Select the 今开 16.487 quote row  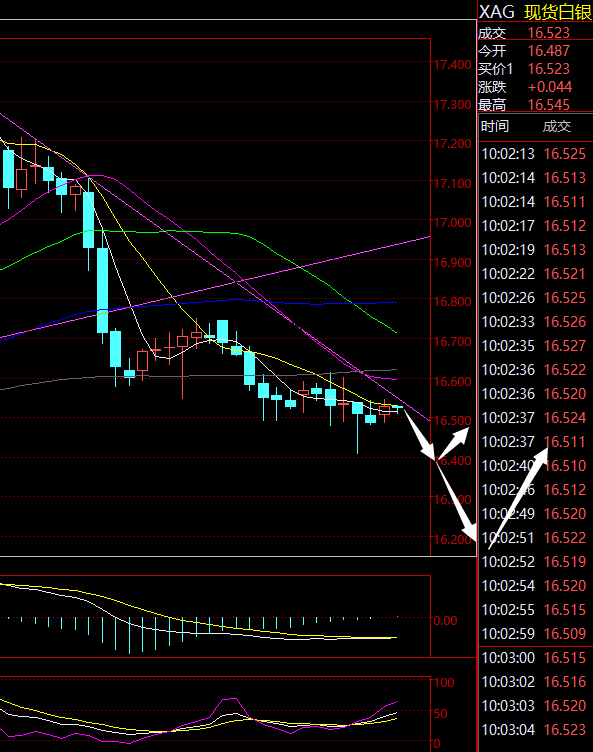535,51
